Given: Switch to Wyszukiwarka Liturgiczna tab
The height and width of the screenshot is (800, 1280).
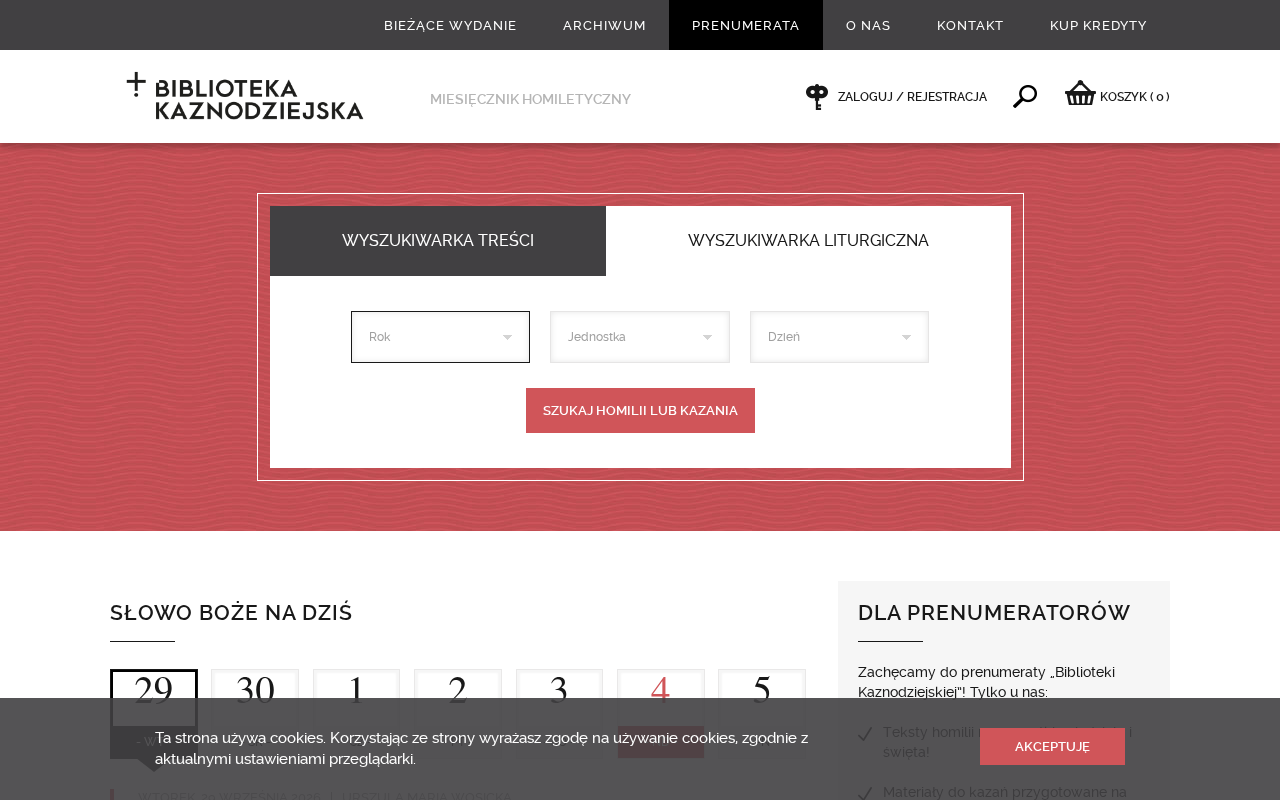Looking at the screenshot, I should pyautogui.click(x=808, y=241).
